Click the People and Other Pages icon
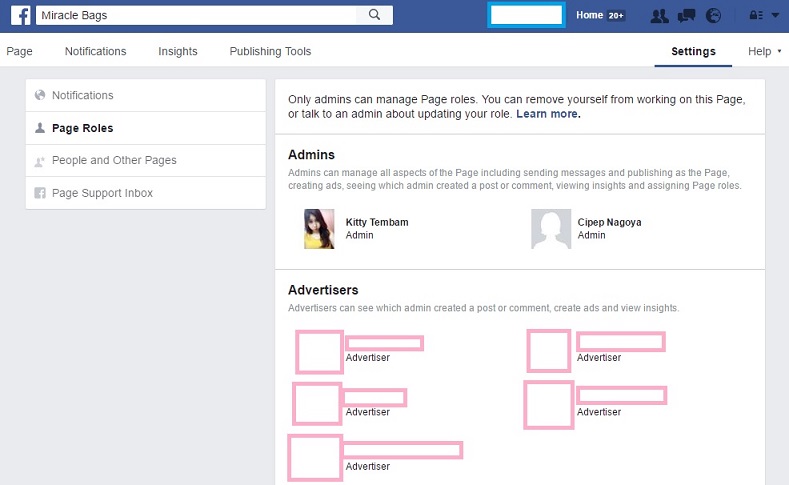 point(40,161)
